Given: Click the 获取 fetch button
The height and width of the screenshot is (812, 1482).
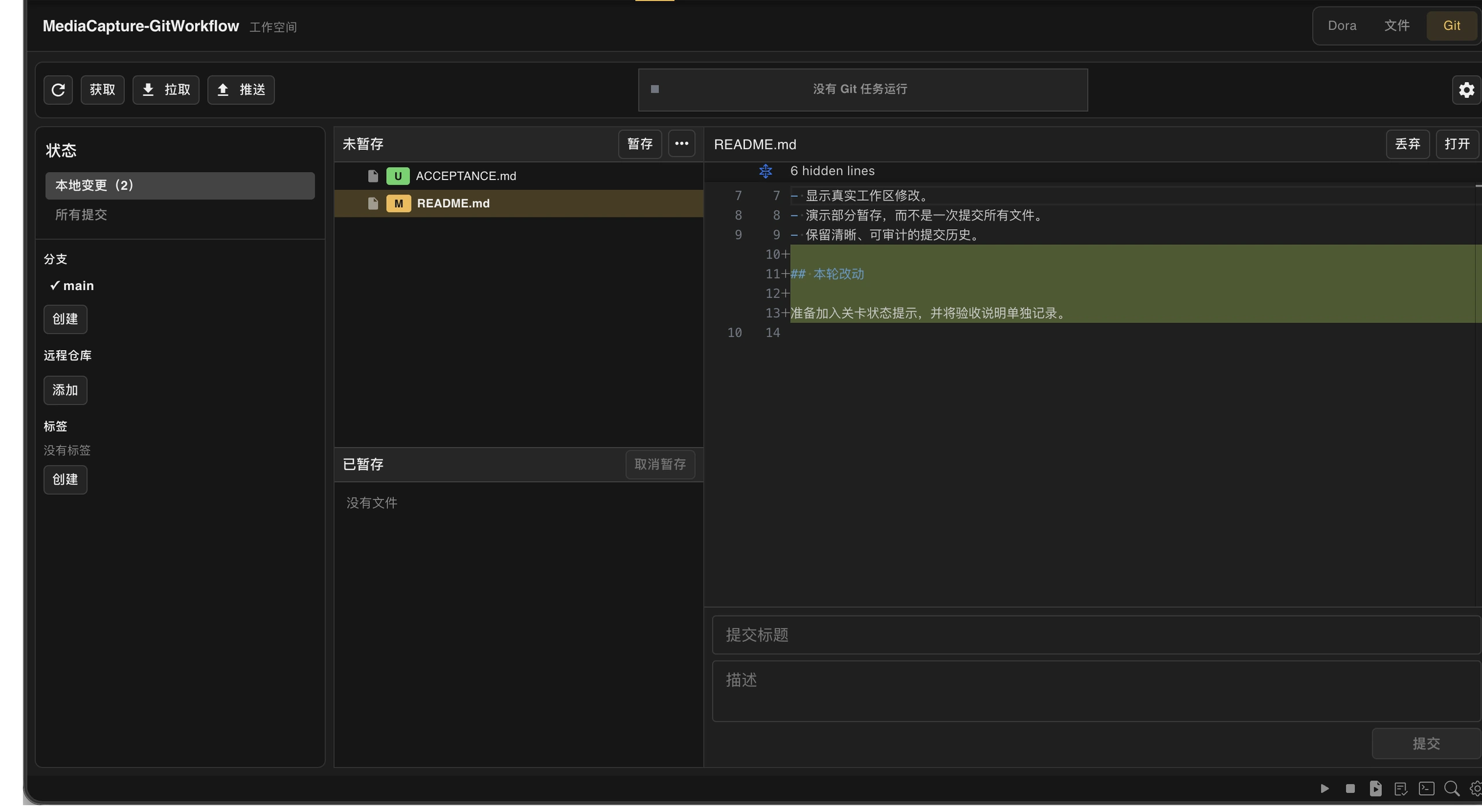Looking at the screenshot, I should 102,90.
